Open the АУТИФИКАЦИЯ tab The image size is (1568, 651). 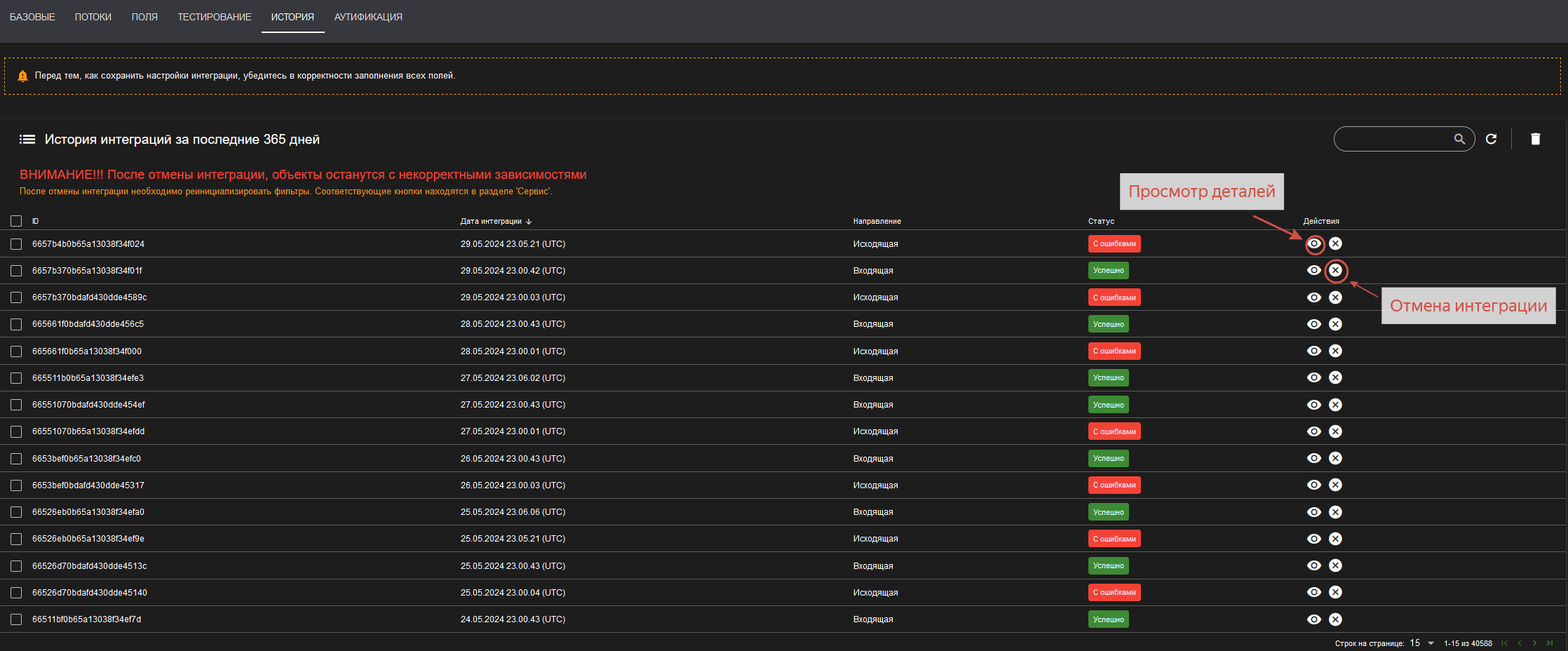(x=368, y=17)
